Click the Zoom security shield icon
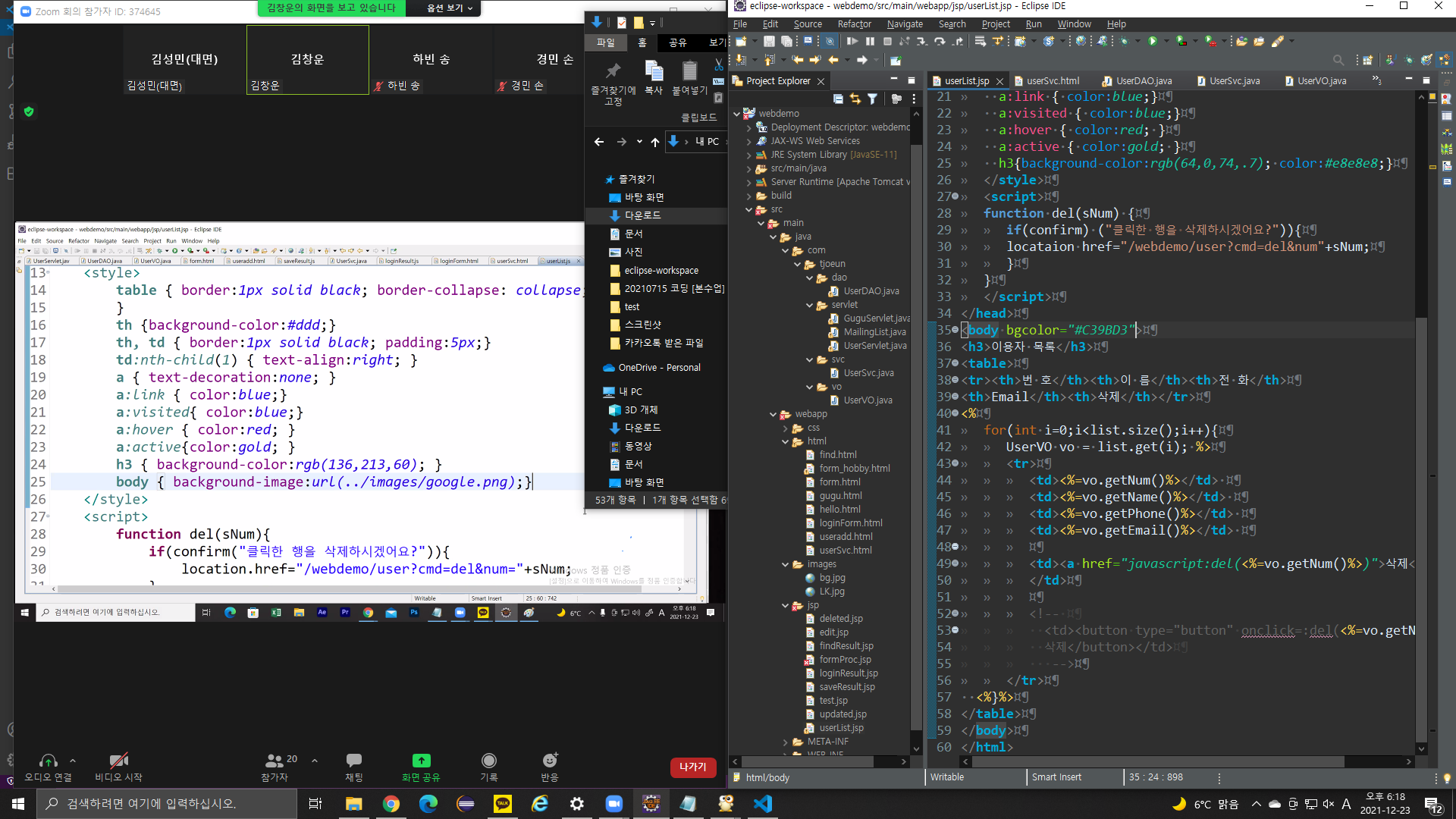 pos(29,111)
